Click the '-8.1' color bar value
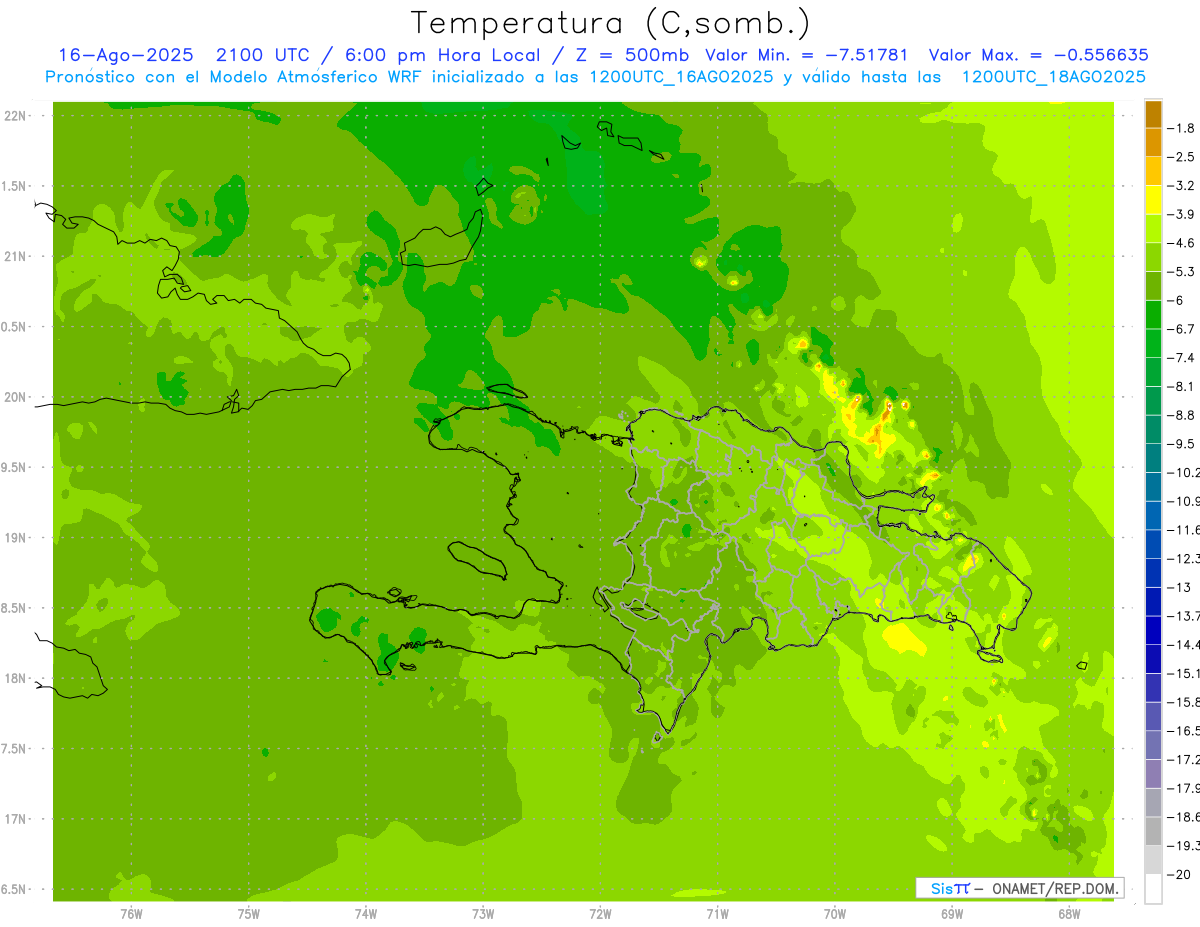The width and height of the screenshot is (1200, 927). 1180,386
